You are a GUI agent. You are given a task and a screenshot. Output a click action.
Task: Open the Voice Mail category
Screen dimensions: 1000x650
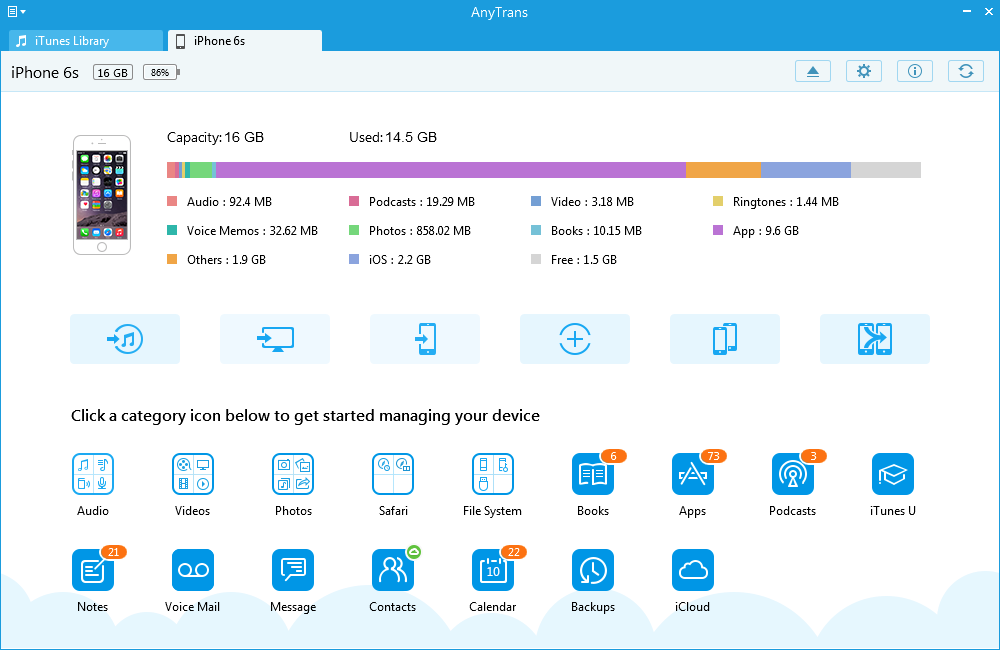(x=193, y=570)
